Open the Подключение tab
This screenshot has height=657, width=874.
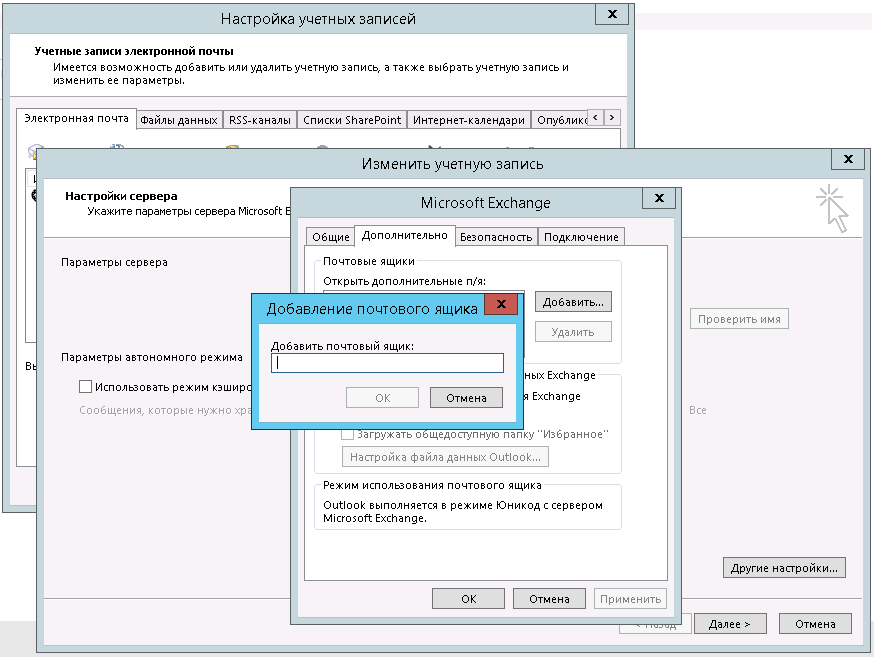coord(581,237)
